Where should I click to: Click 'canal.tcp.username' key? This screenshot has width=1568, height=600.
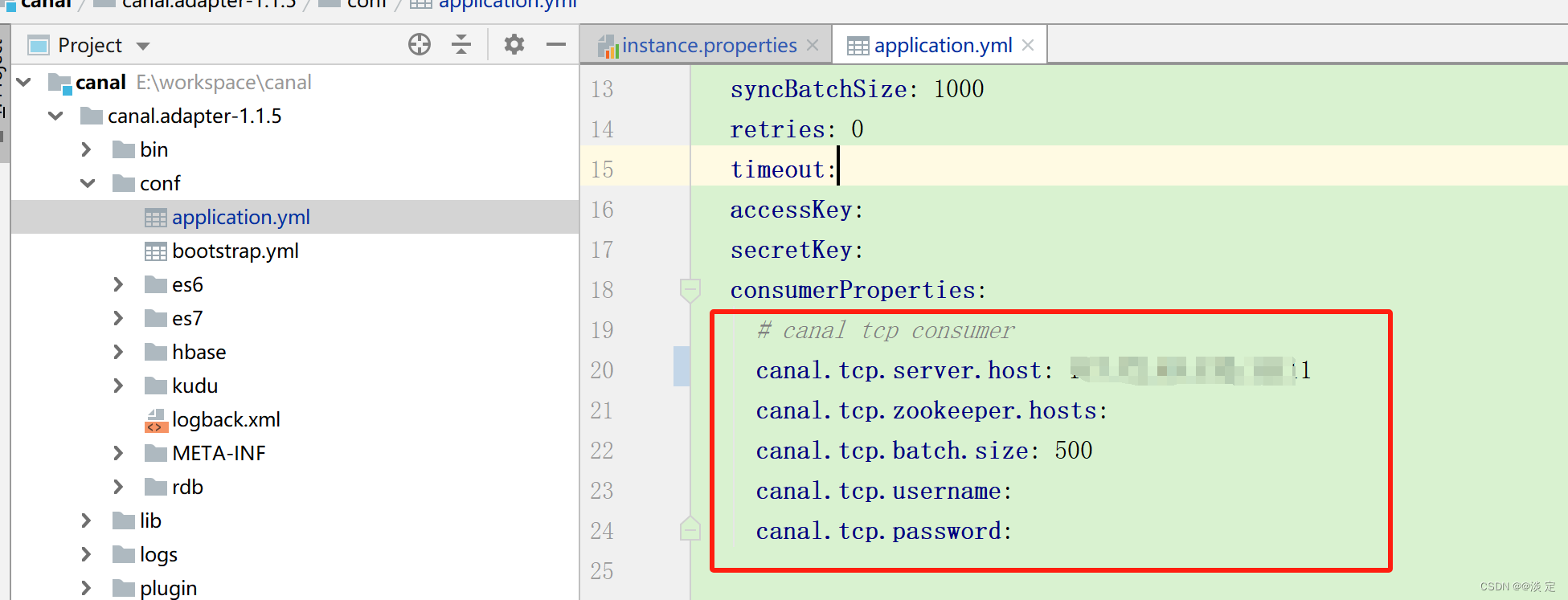point(878,491)
